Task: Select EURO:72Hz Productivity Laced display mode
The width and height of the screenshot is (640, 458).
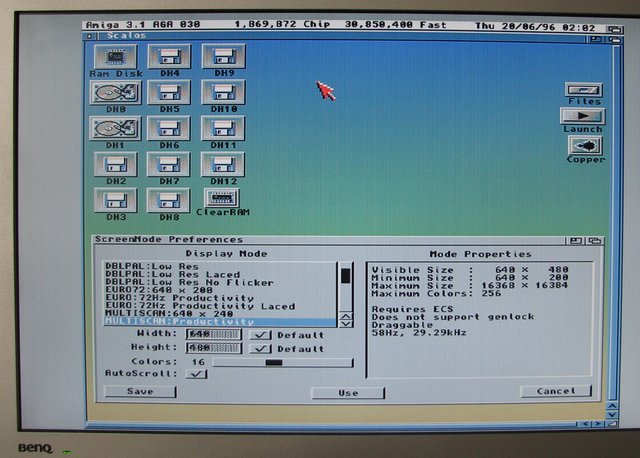Action: tap(200, 306)
